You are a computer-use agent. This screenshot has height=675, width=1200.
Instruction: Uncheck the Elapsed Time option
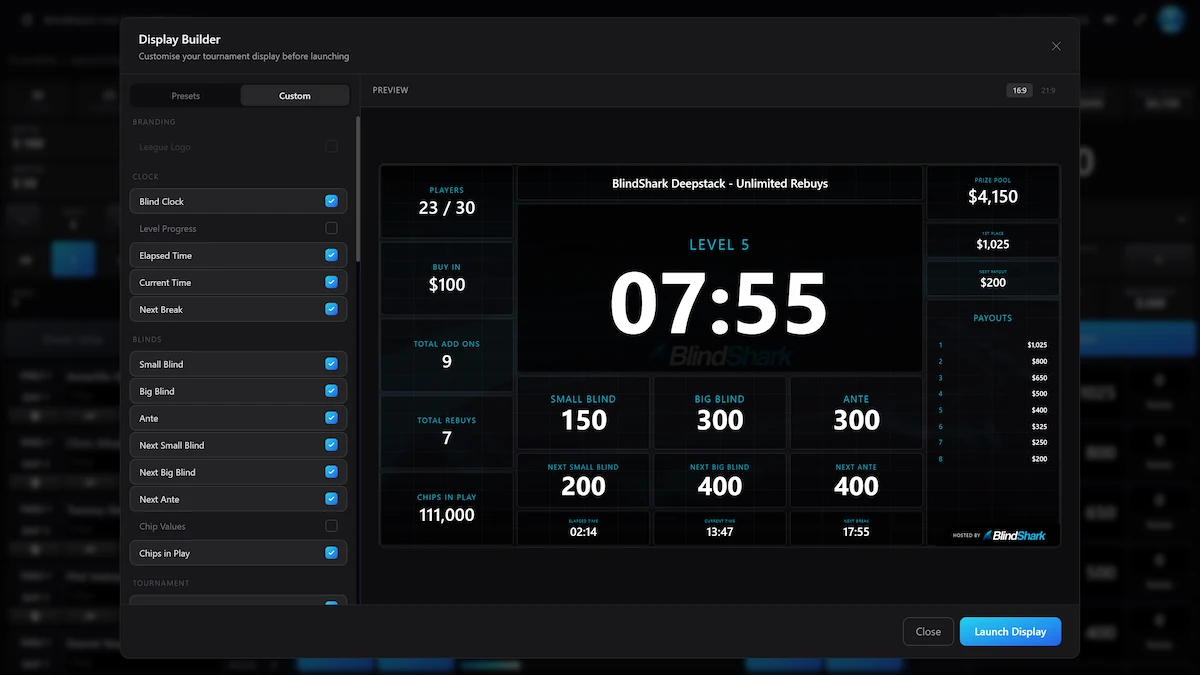coord(331,255)
